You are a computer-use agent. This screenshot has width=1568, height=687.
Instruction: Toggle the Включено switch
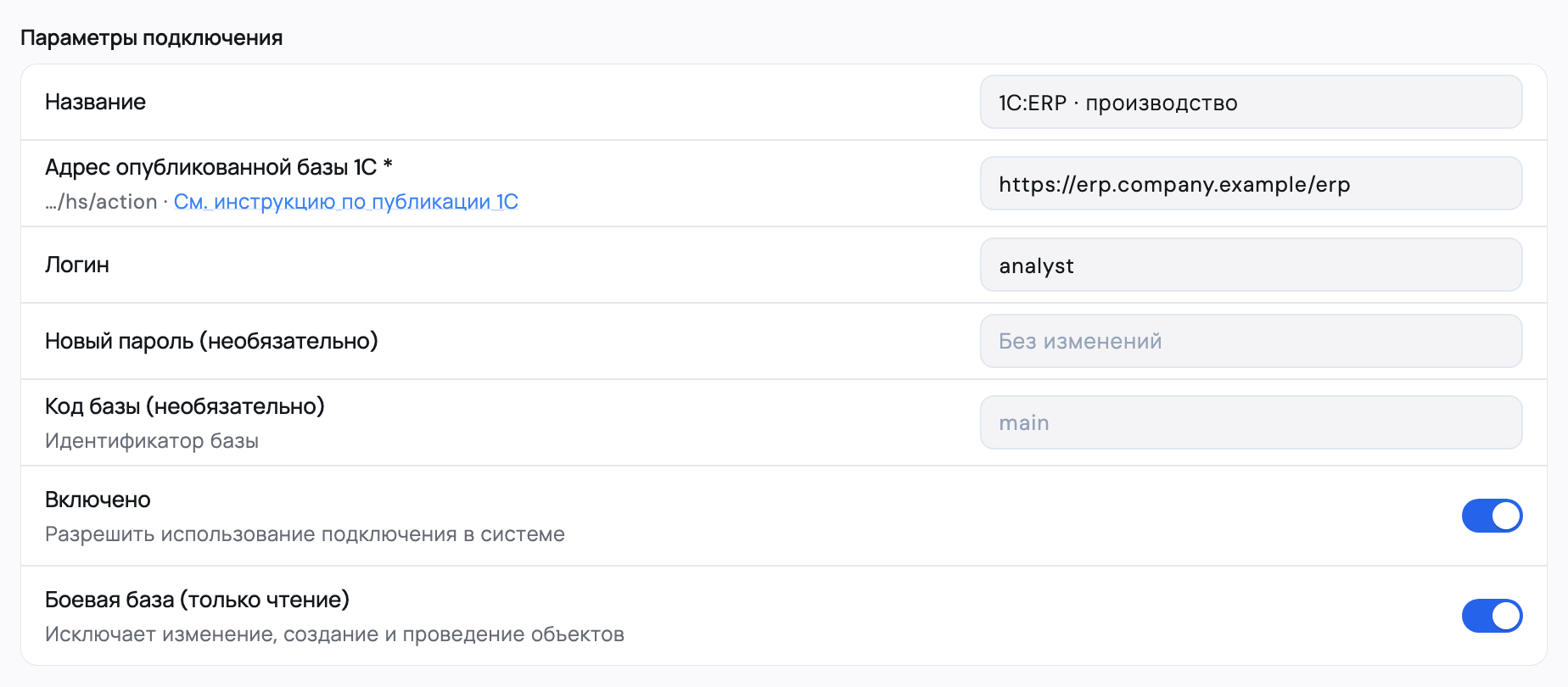coord(1492,516)
